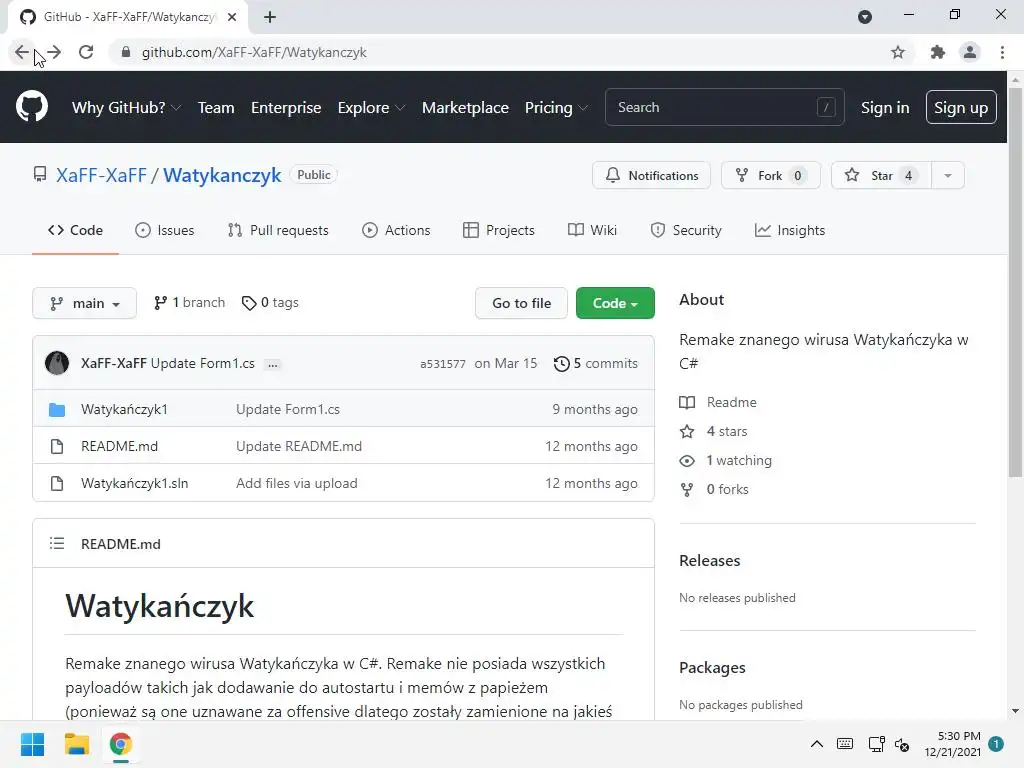Click Enterprise navigation link
Viewport: 1024px width, 768px height.
coord(286,107)
